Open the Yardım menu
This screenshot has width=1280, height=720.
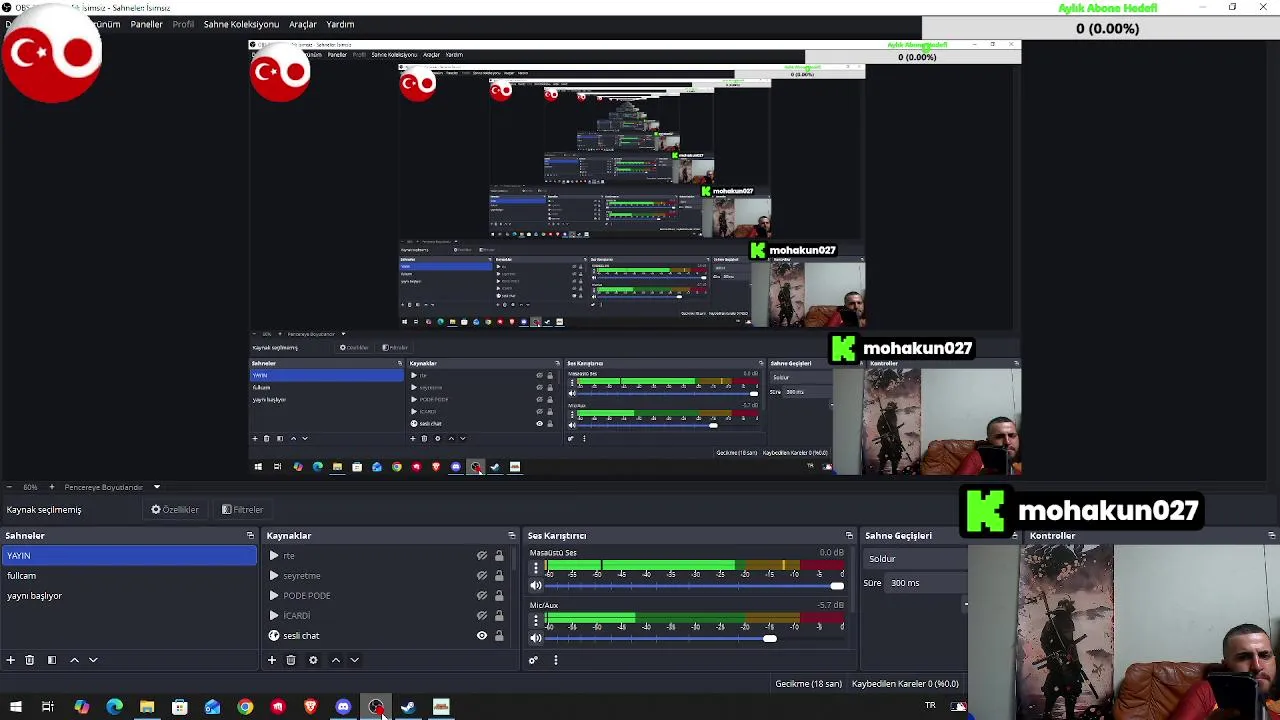click(x=340, y=24)
